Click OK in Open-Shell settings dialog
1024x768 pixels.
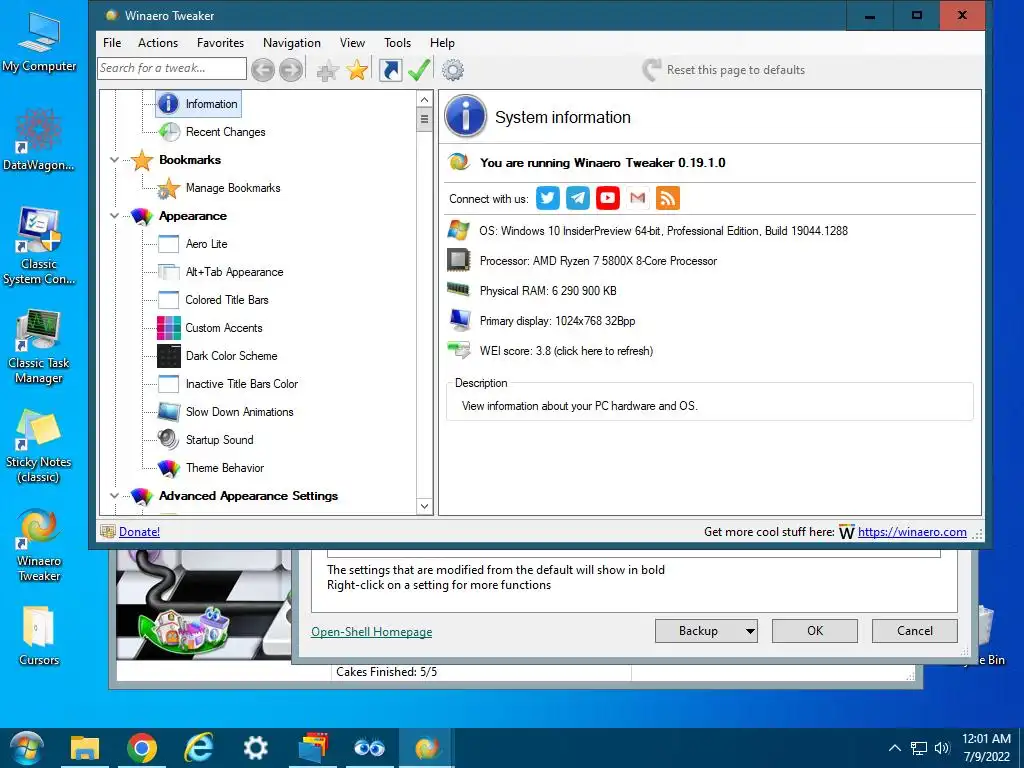coord(815,632)
